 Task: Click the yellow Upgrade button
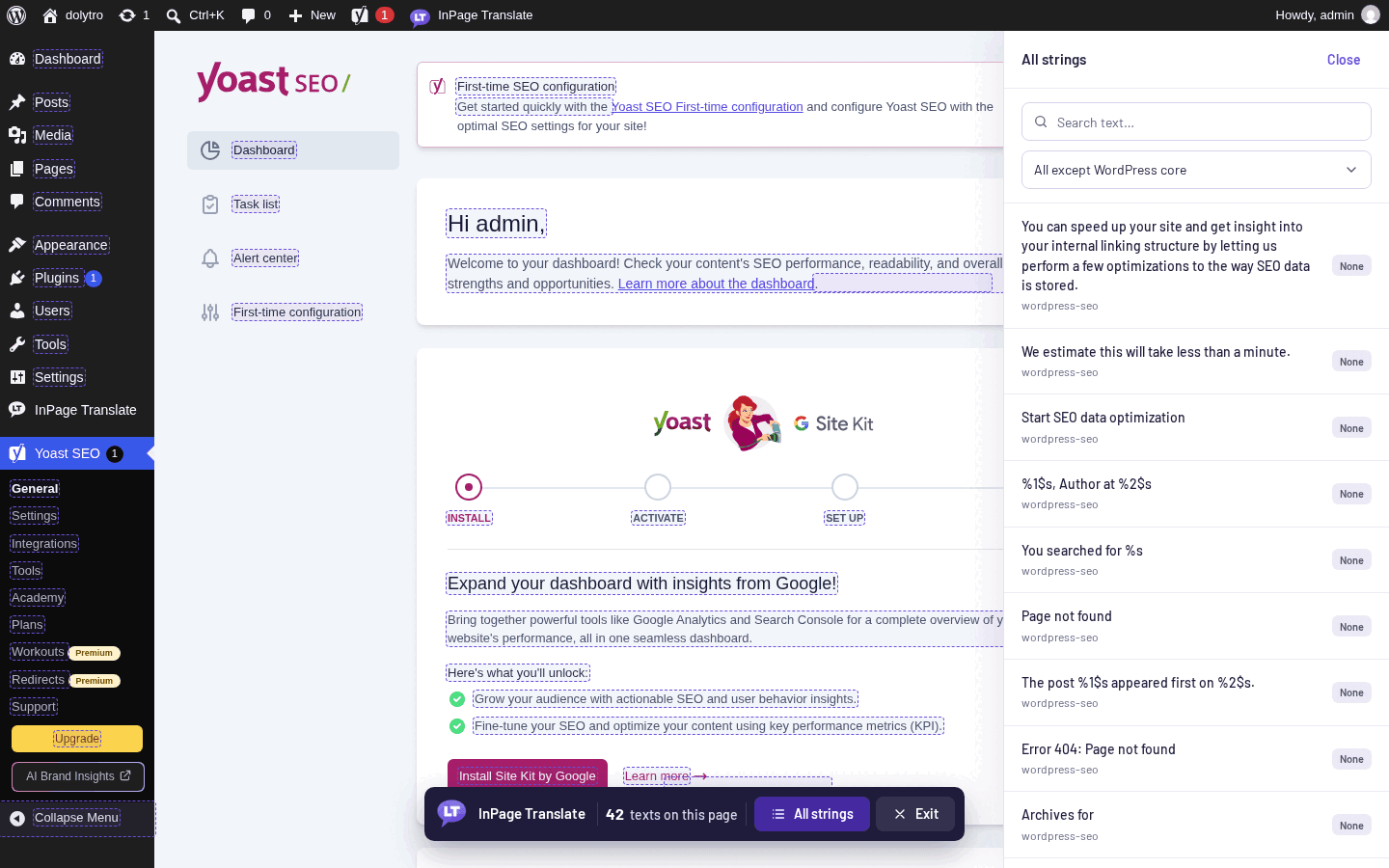[77, 739]
